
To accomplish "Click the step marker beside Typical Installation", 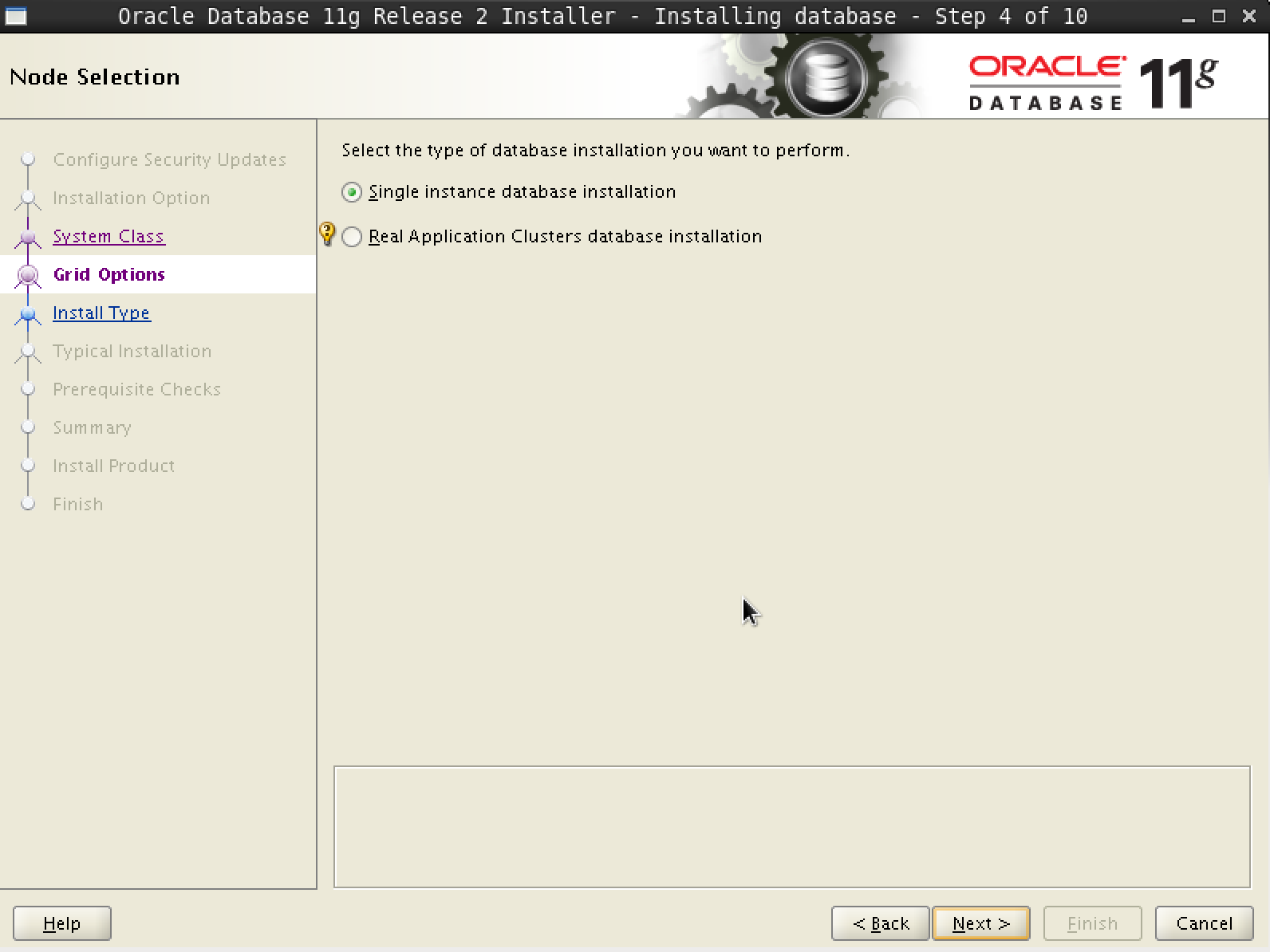I will pyautogui.click(x=28, y=351).
